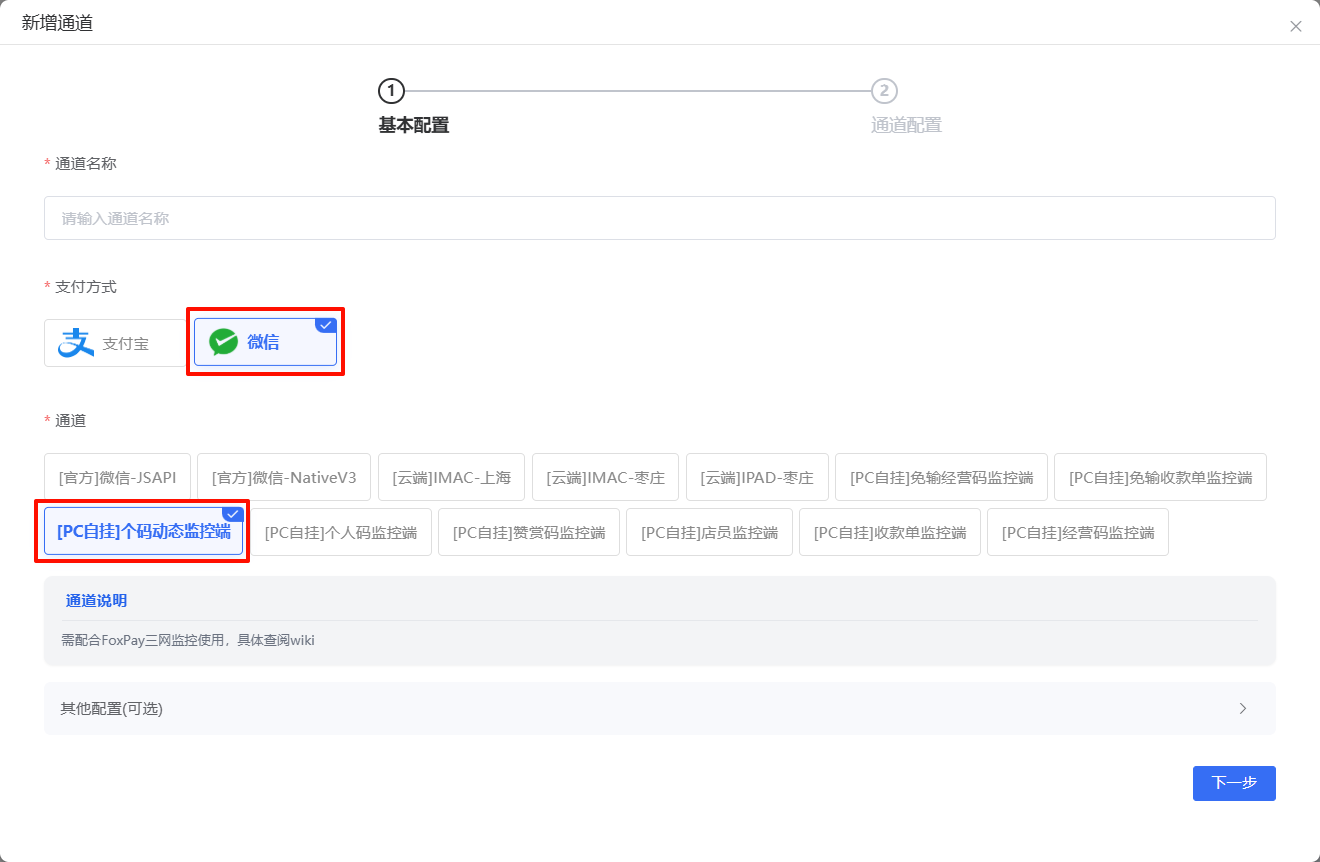Viewport: 1320px width, 862px height.
Task: Click the chevron arrow beside 其他配置
Action: 1243,709
